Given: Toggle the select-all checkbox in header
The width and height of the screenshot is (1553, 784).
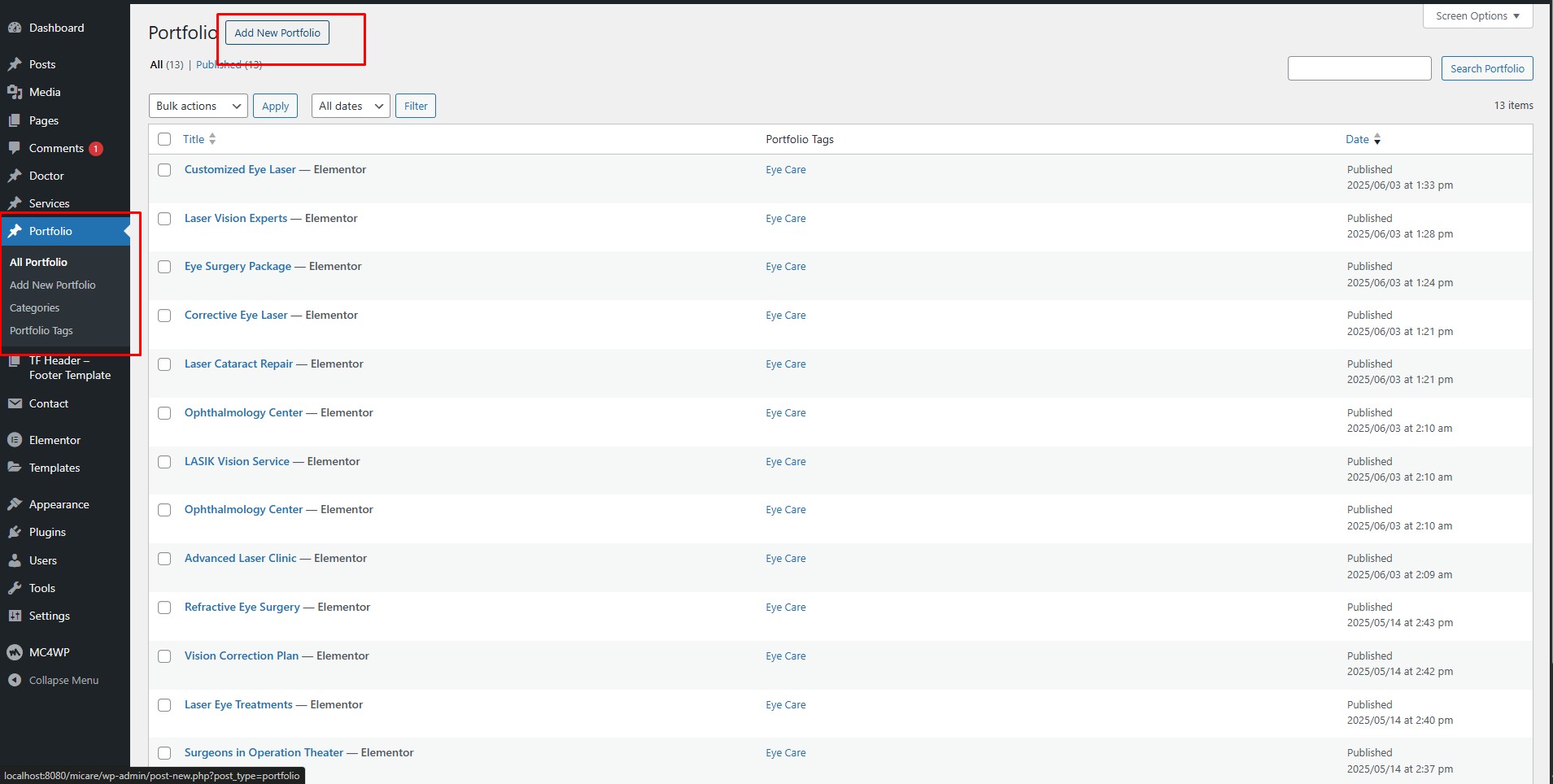Looking at the screenshot, I should click(x=164, y=139).
